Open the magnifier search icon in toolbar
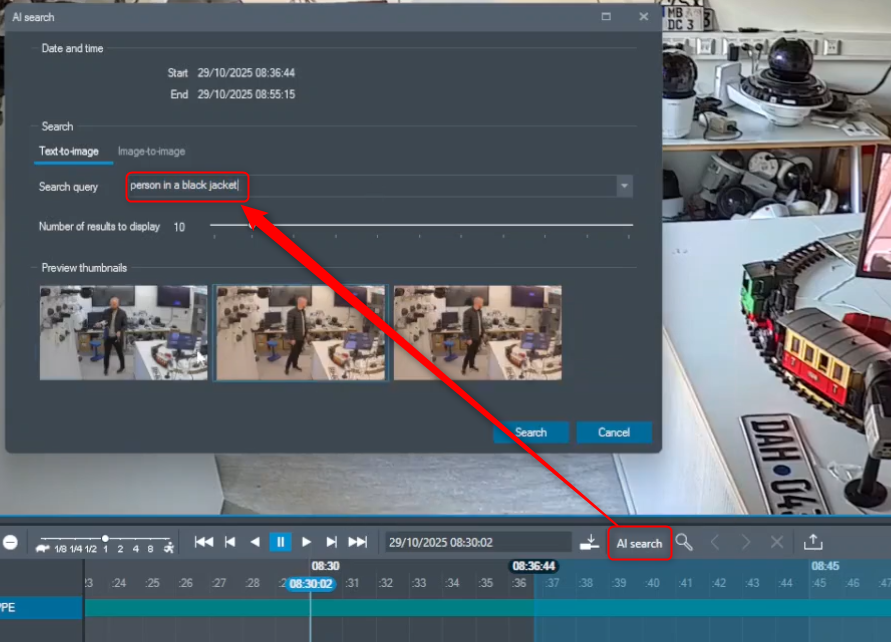 pos(684,542)
